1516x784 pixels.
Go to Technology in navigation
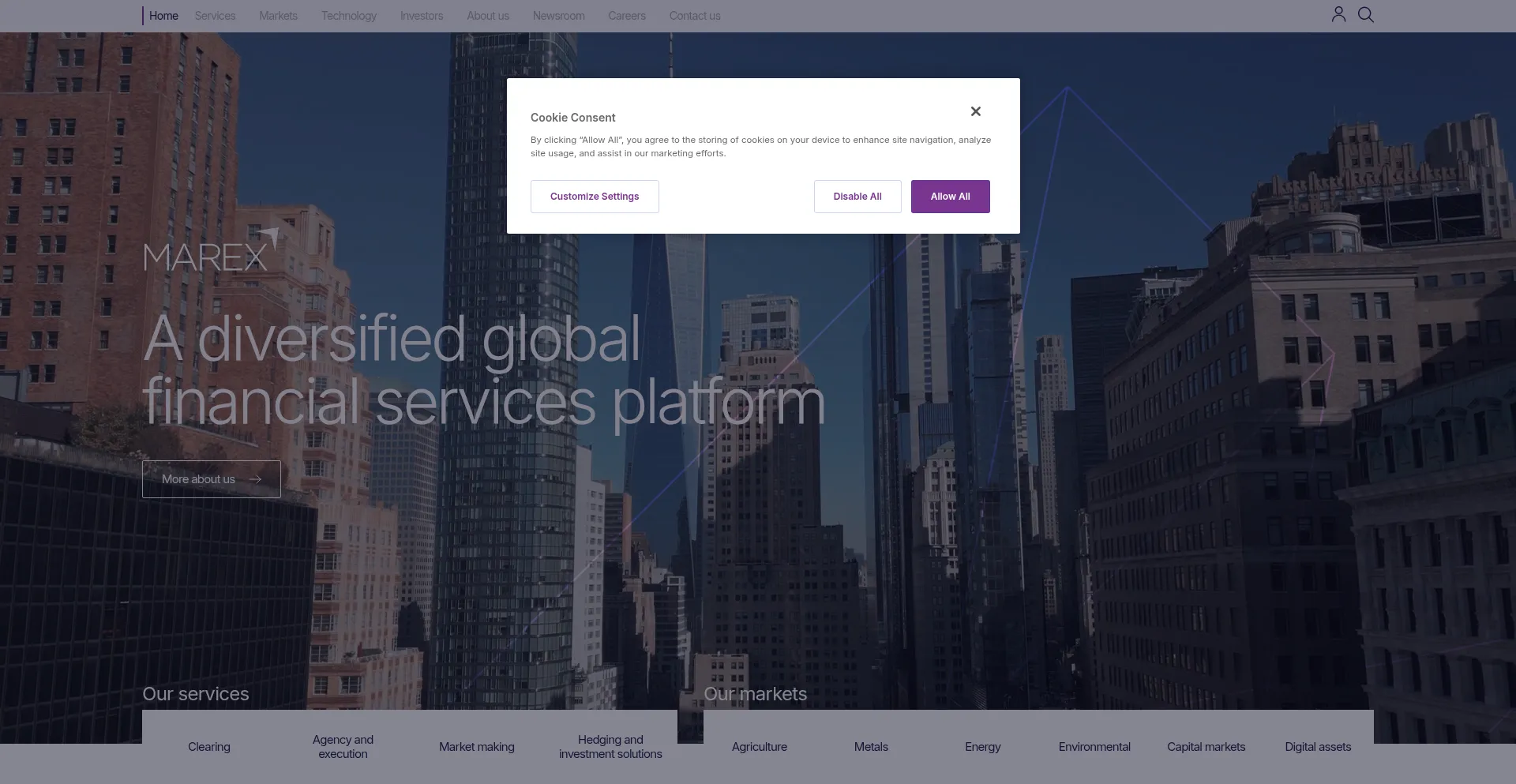349,16
